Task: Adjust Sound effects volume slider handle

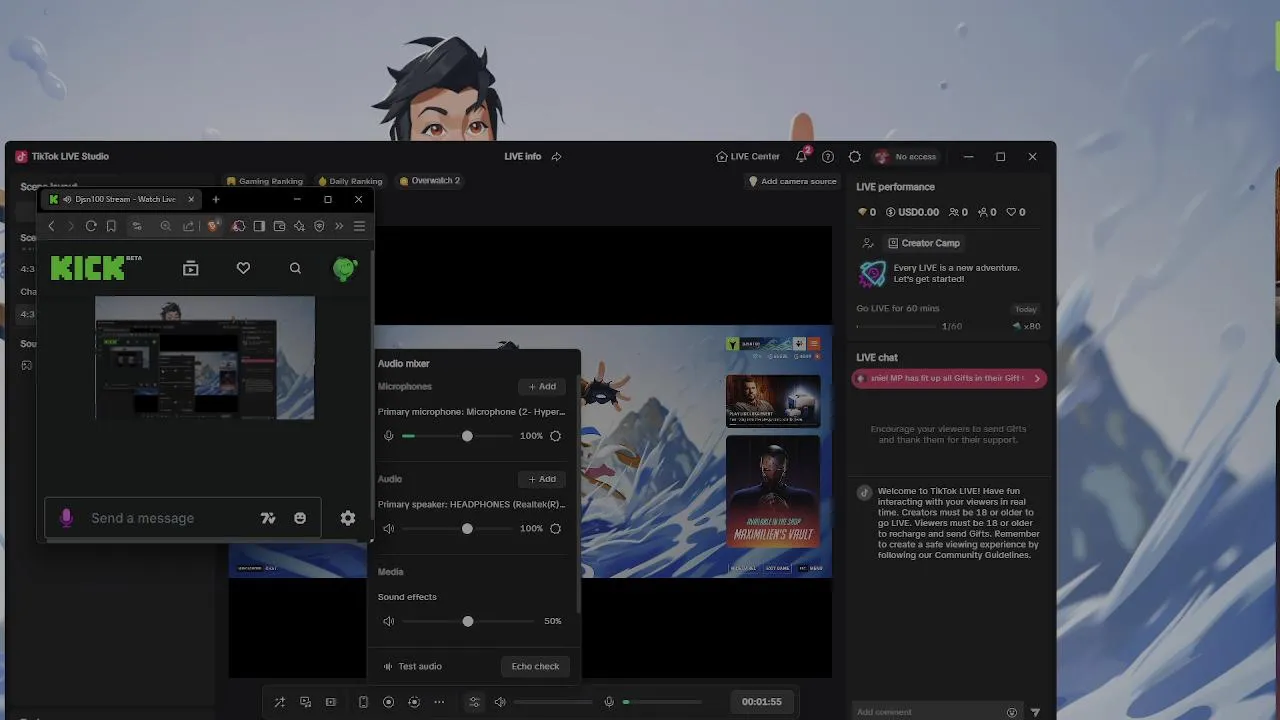Action: pyautogui.click(x=468, y=621)
